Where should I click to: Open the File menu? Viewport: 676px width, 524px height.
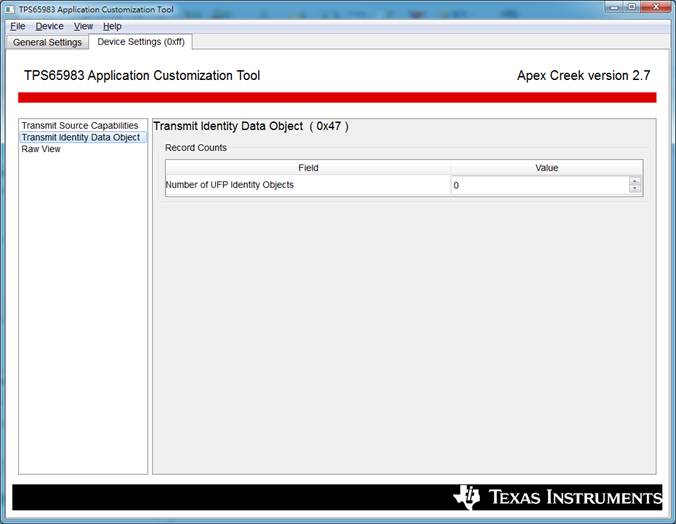click(x=18, y=26)
